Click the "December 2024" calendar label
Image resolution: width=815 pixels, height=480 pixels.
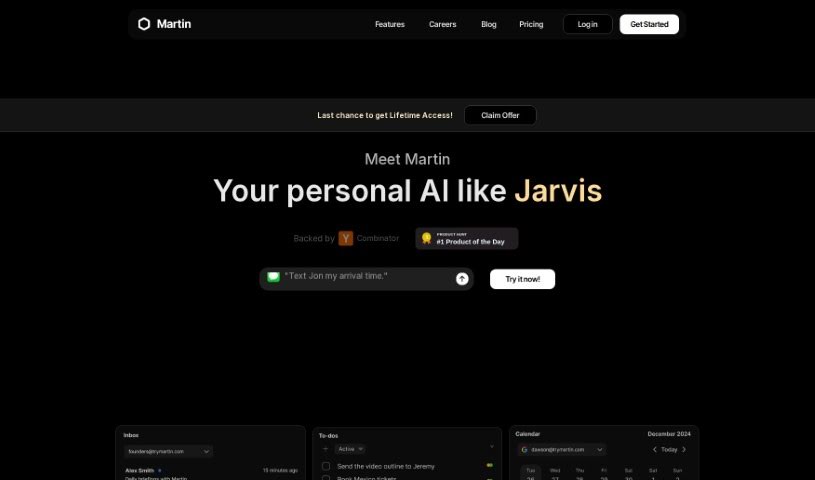tap(669, 434)
